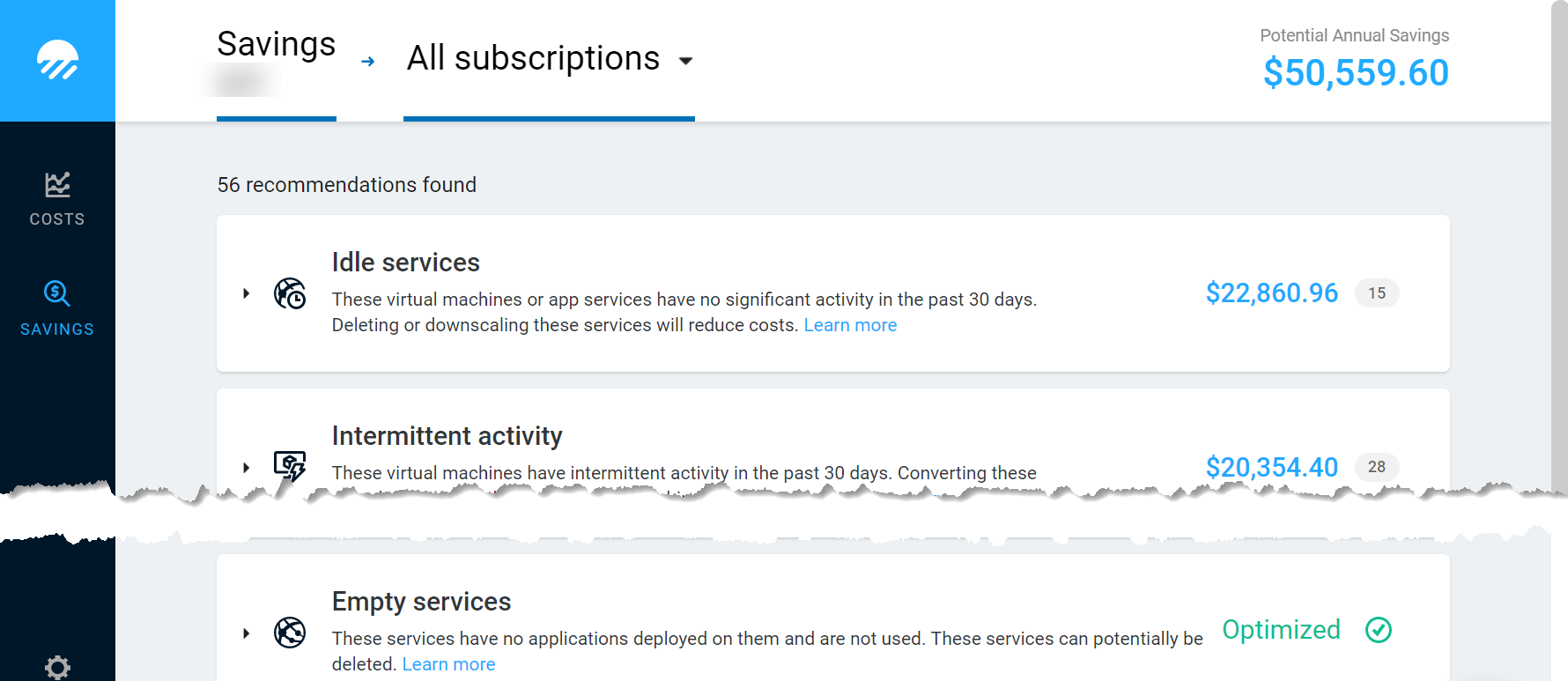This screenshot has height=681, width=1568.
Task: Switch to the COSTS sidebar item
Action: coord(57,199)
